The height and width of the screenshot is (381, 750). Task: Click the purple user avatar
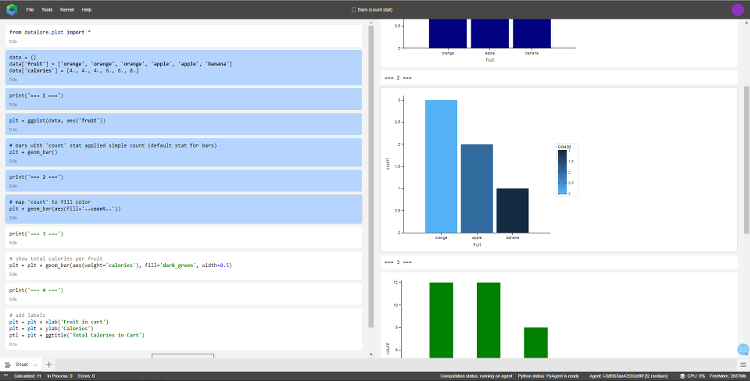(738, 10)
